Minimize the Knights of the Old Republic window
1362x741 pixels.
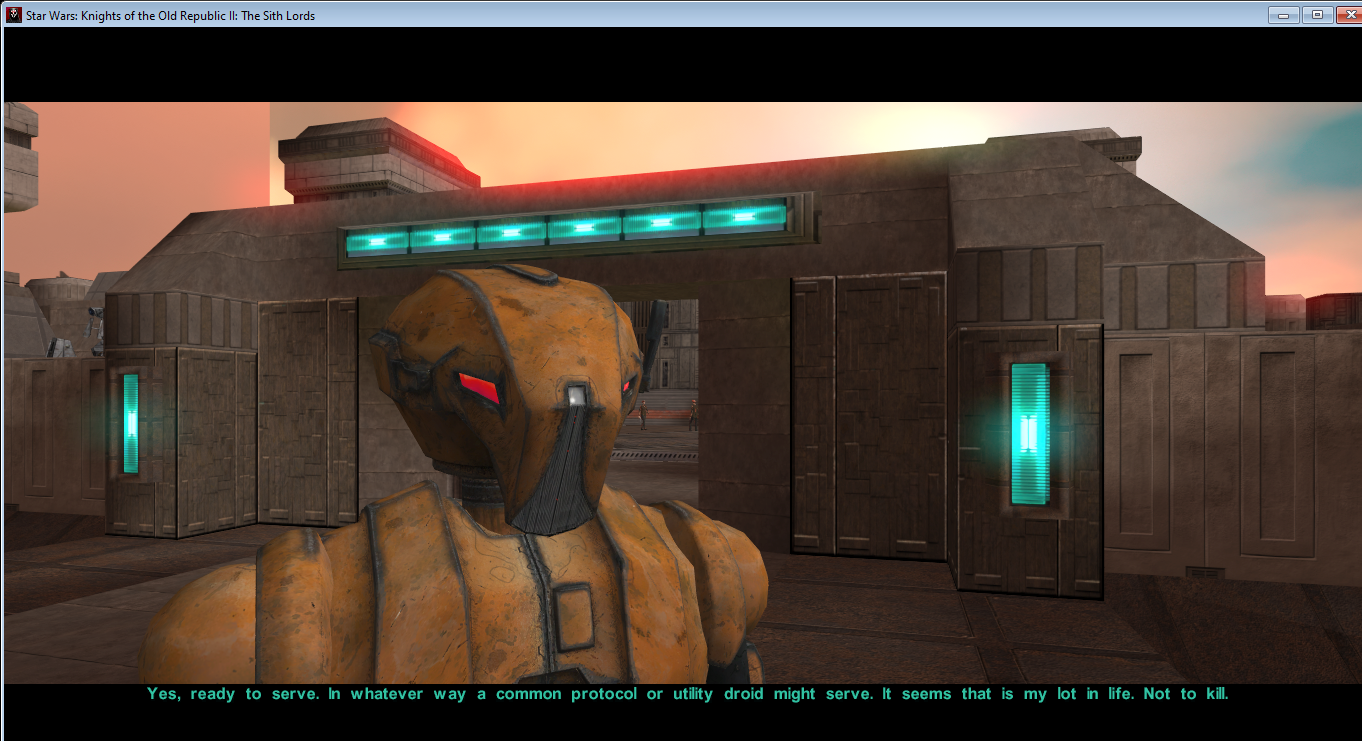pos(1283,14)
